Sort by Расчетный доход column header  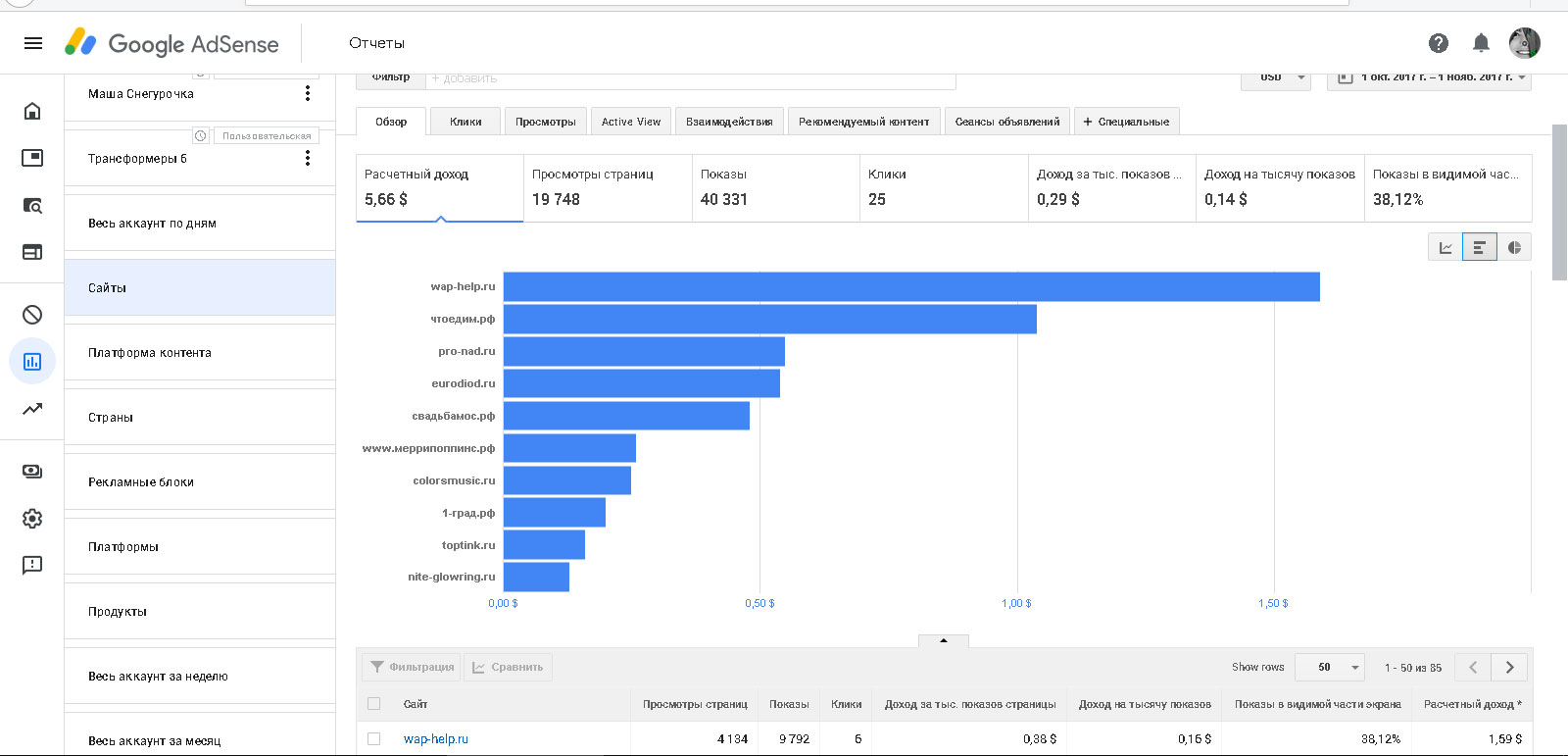(x=1472, y=704)
